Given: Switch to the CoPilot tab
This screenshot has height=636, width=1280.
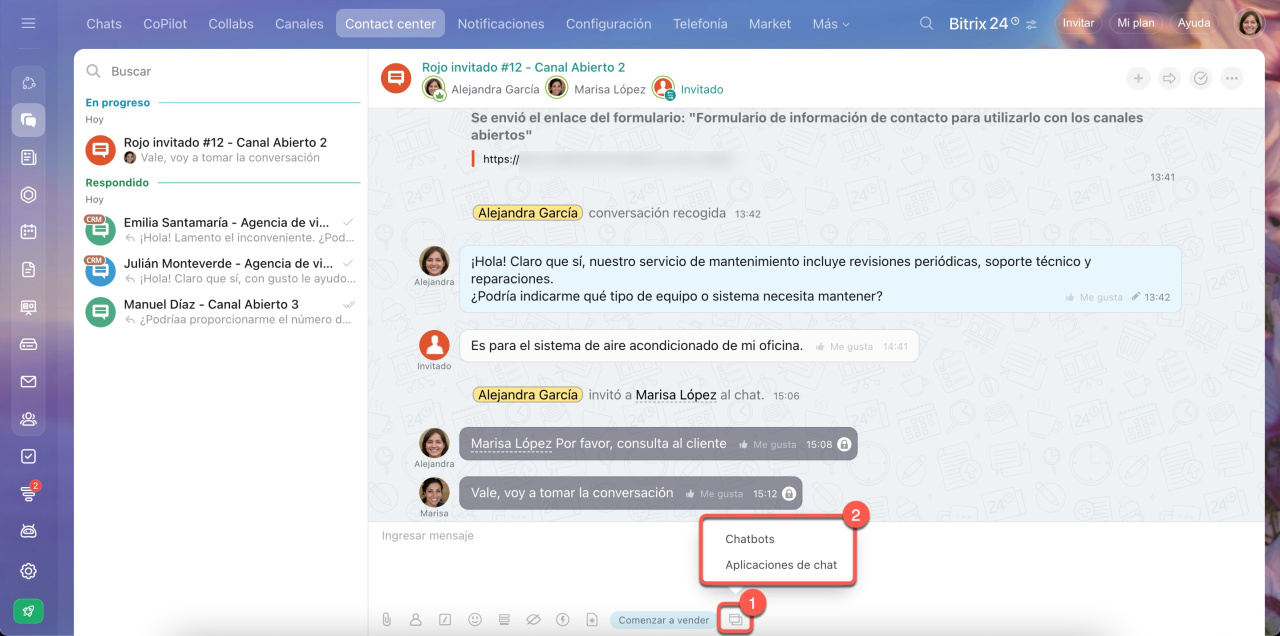Looking at the screenshot, I should coord(165,23).
